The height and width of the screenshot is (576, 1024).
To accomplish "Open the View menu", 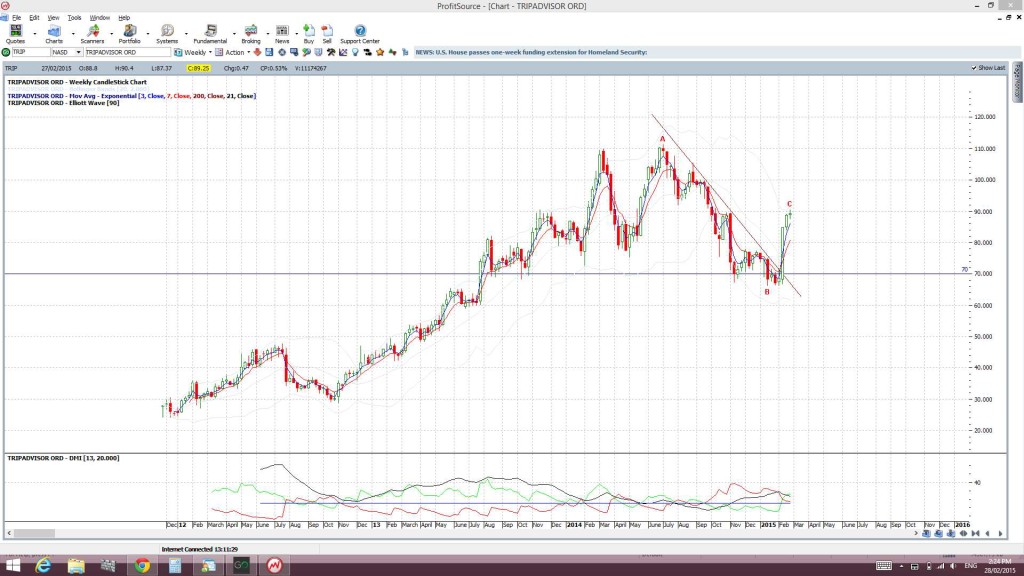I will point(54,18).
